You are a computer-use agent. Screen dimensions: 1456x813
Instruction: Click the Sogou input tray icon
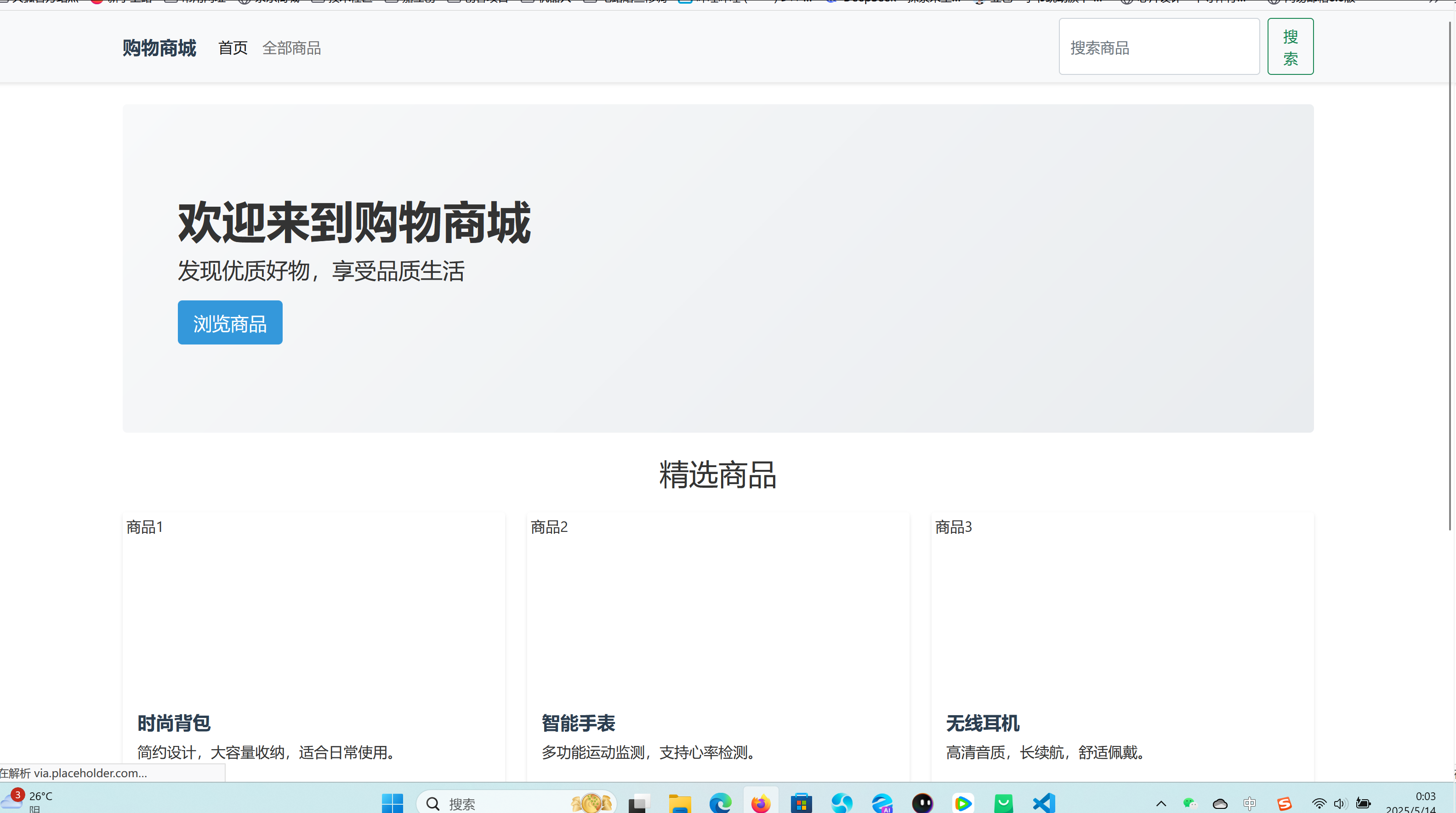pos(1284,803)
